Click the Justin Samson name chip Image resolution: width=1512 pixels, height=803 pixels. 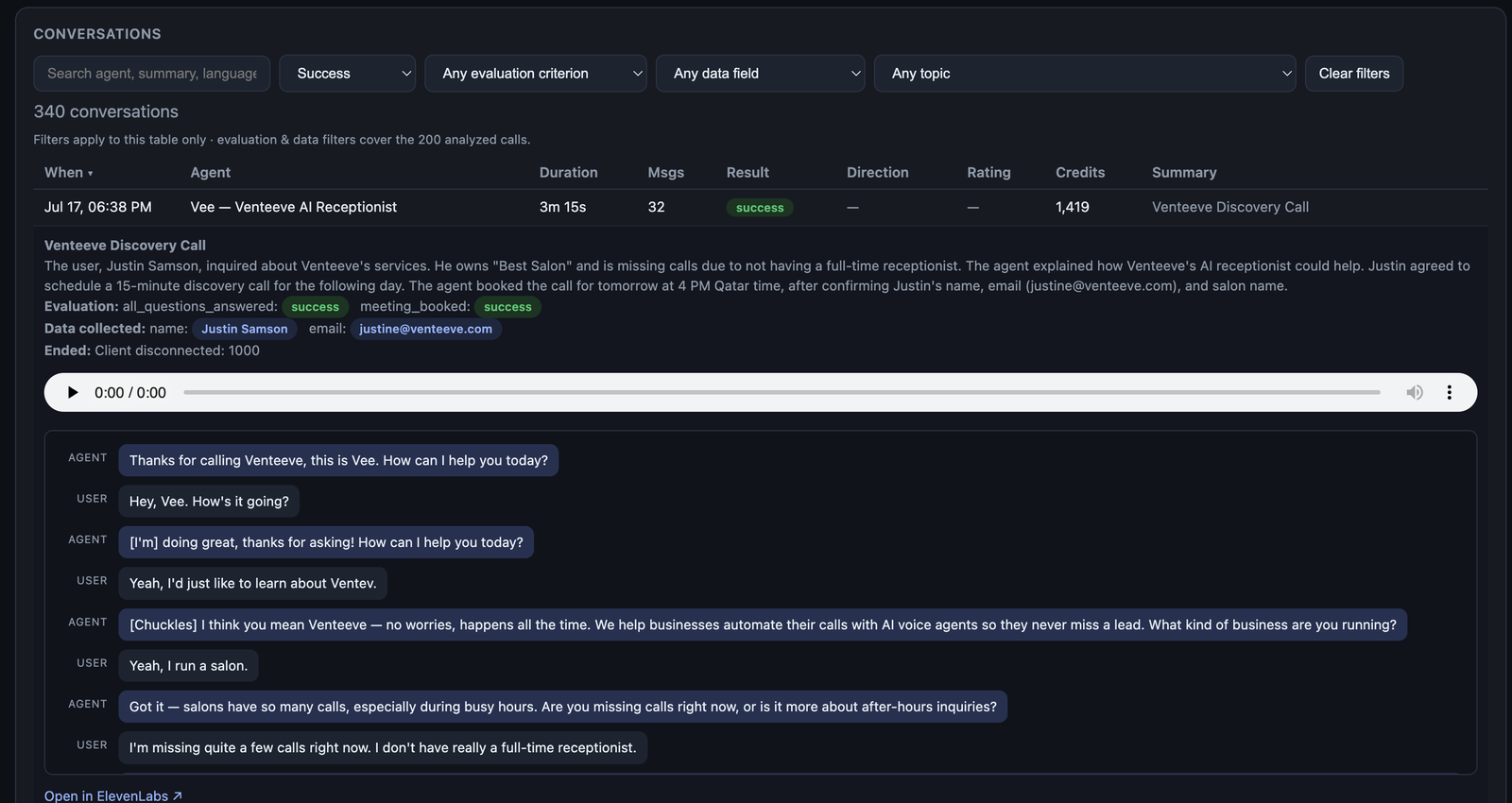click(245, 329)
